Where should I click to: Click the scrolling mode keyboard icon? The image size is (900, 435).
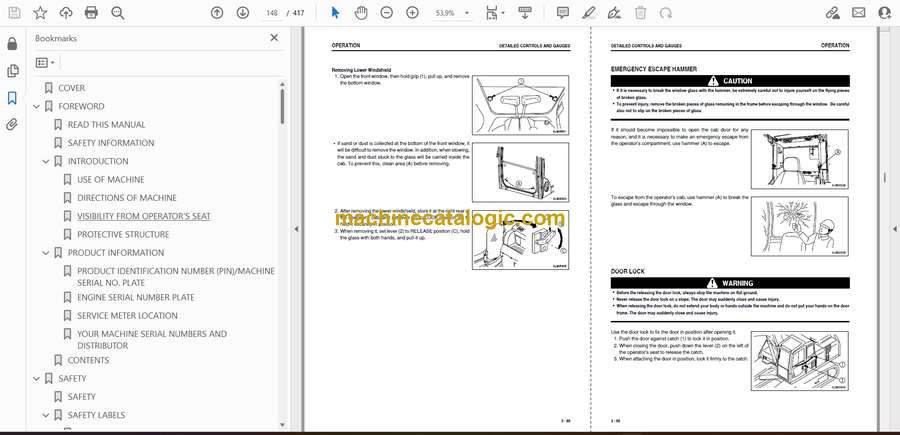click(525, 13)
